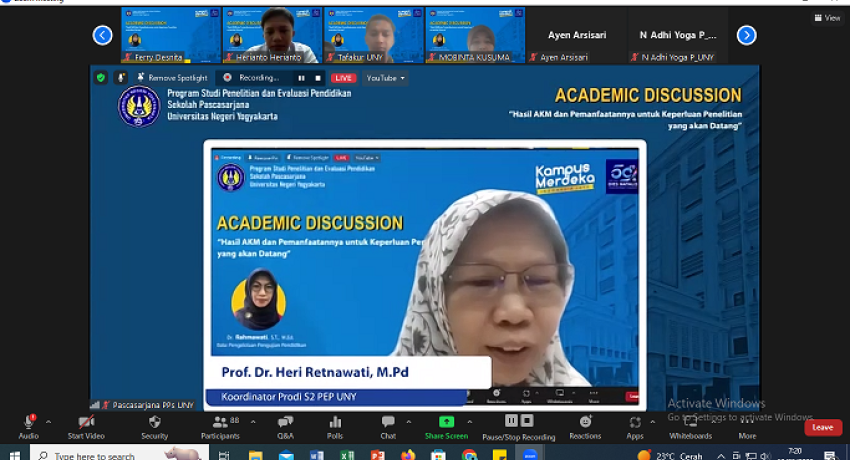Select Ferry Desrita's video thumbnail
850x460 pixels.
[x=171, y=35]
